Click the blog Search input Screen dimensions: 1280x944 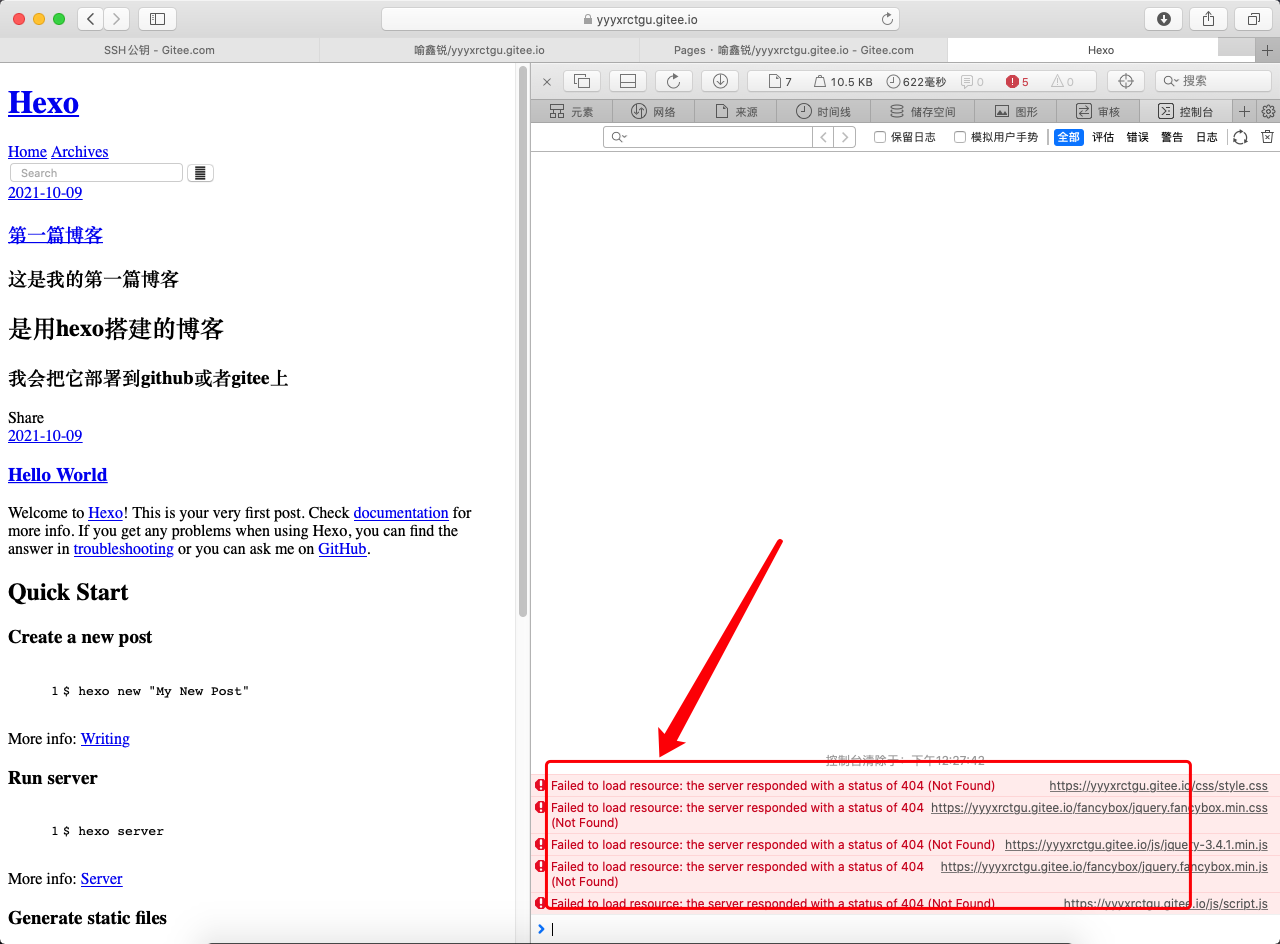pyautogui.click(x=96, y=173)
